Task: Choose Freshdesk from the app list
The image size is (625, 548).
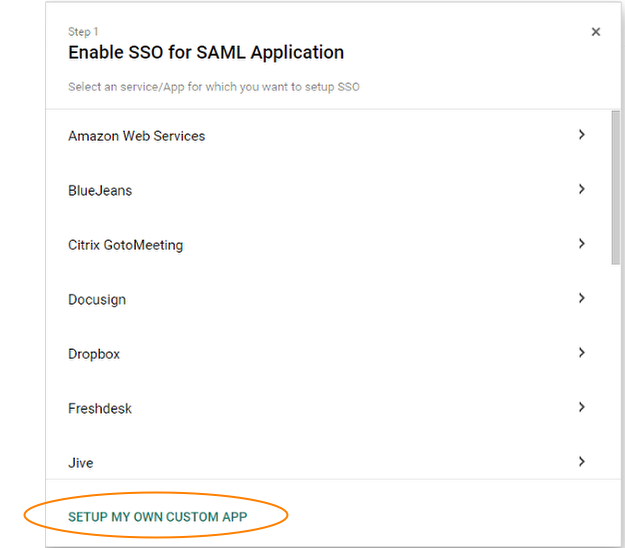Action: tap(100, 408)
